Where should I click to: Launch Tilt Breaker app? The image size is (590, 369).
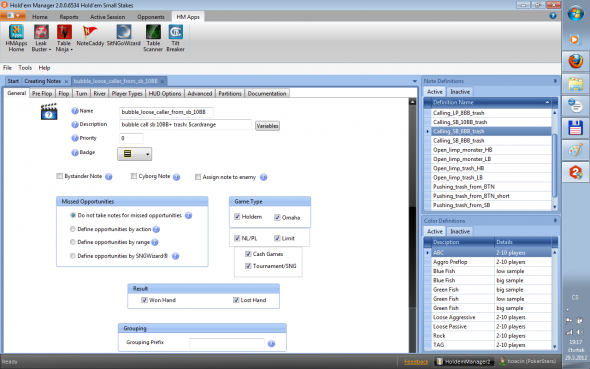point(175,38)
